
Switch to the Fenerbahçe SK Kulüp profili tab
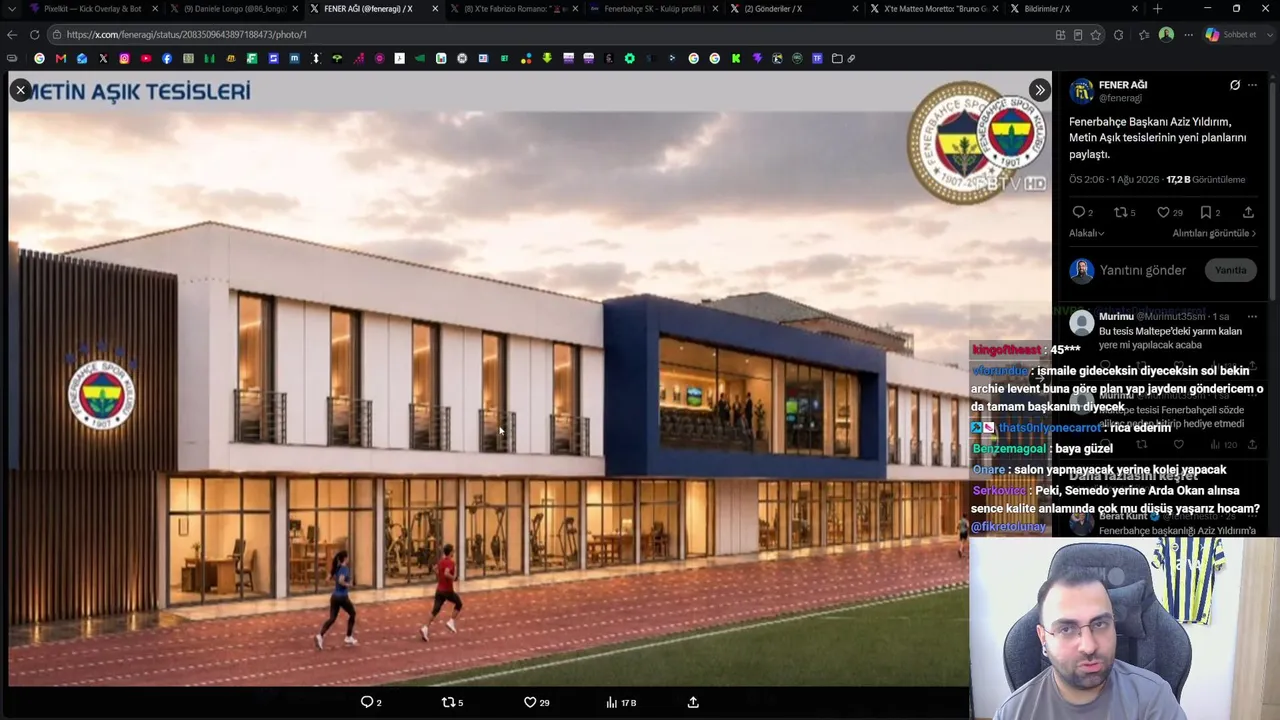[x=653, y=9]
